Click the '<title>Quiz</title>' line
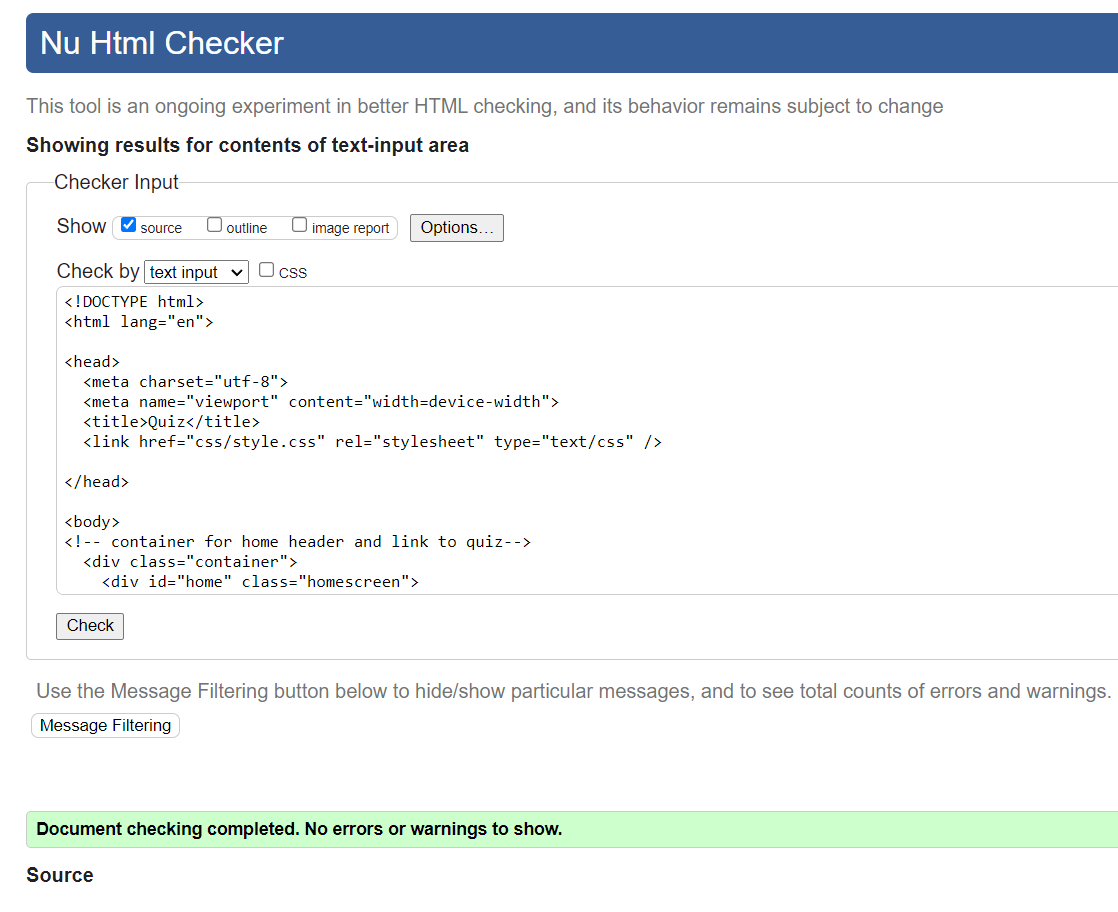This screenshot has width=1118, height=912. [171, 421]
